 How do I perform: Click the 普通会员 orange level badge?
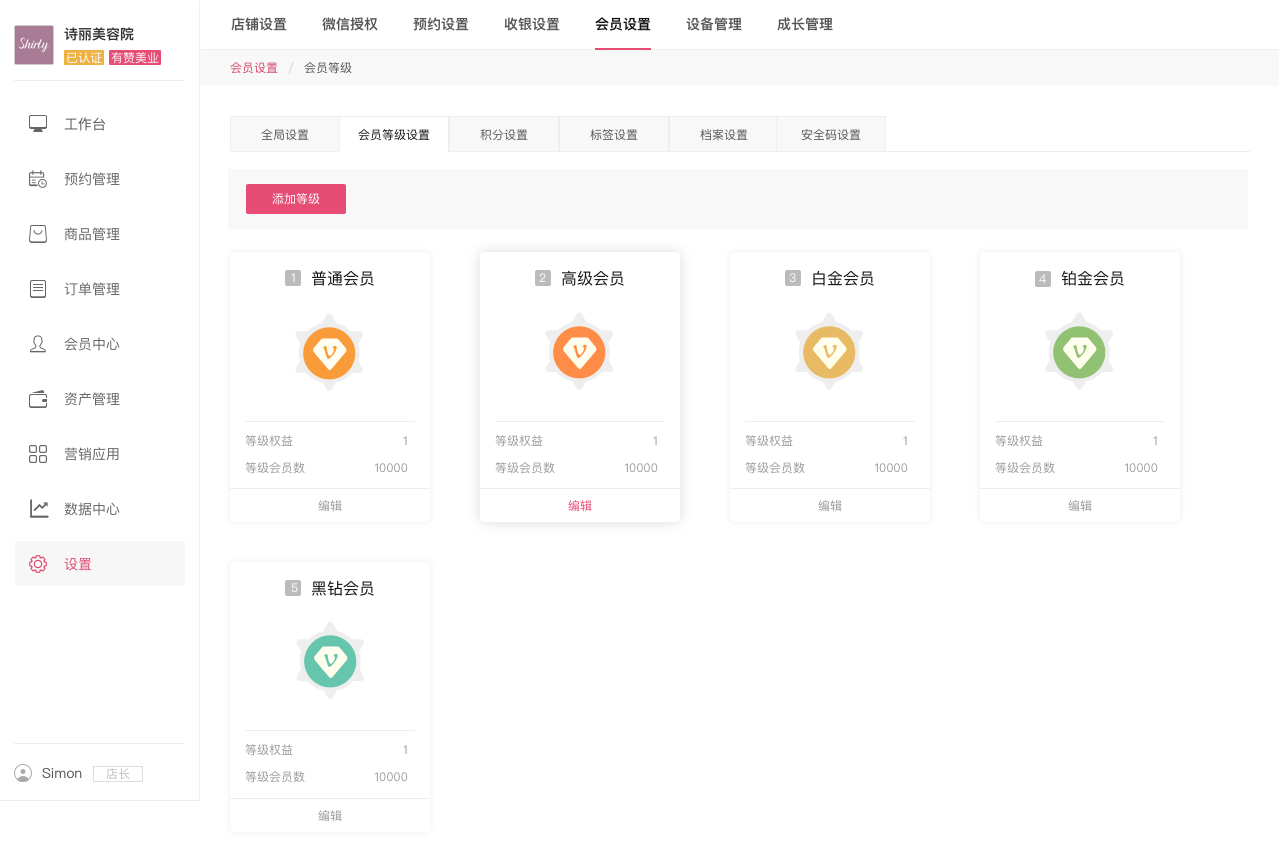pos(329,352)
